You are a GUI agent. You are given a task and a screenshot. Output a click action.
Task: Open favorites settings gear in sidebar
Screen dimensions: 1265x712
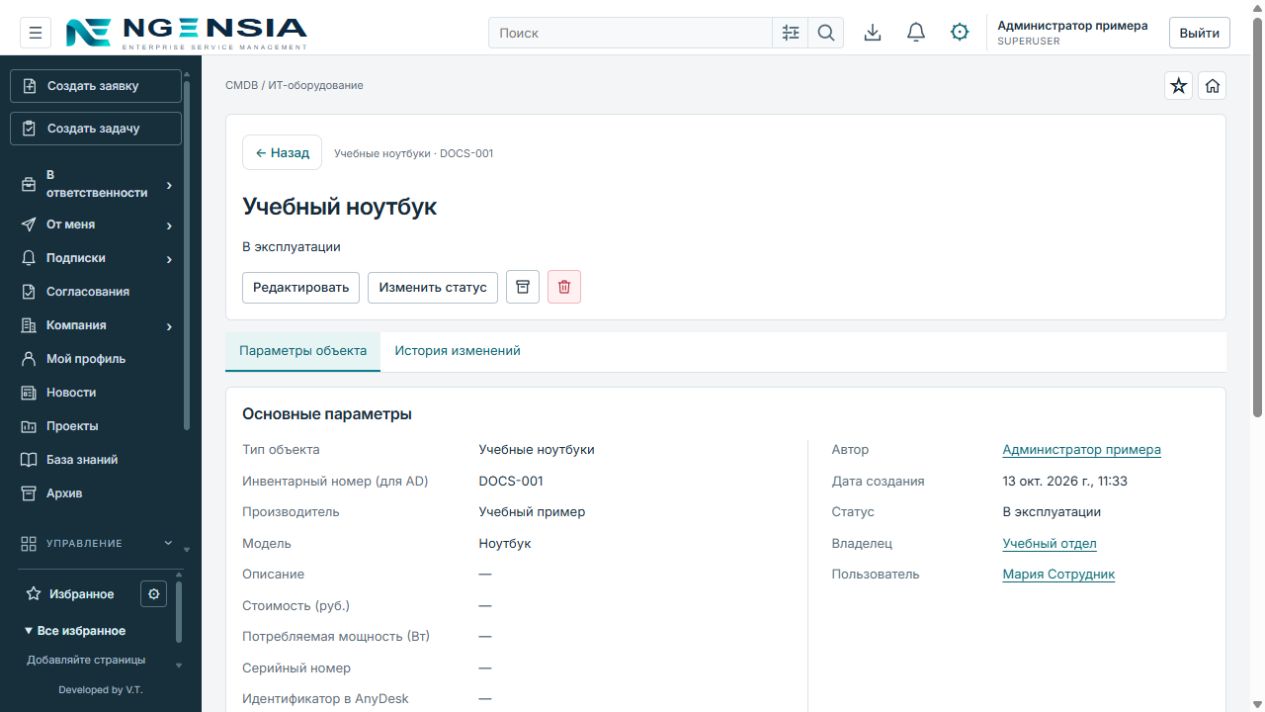point(153,594)
